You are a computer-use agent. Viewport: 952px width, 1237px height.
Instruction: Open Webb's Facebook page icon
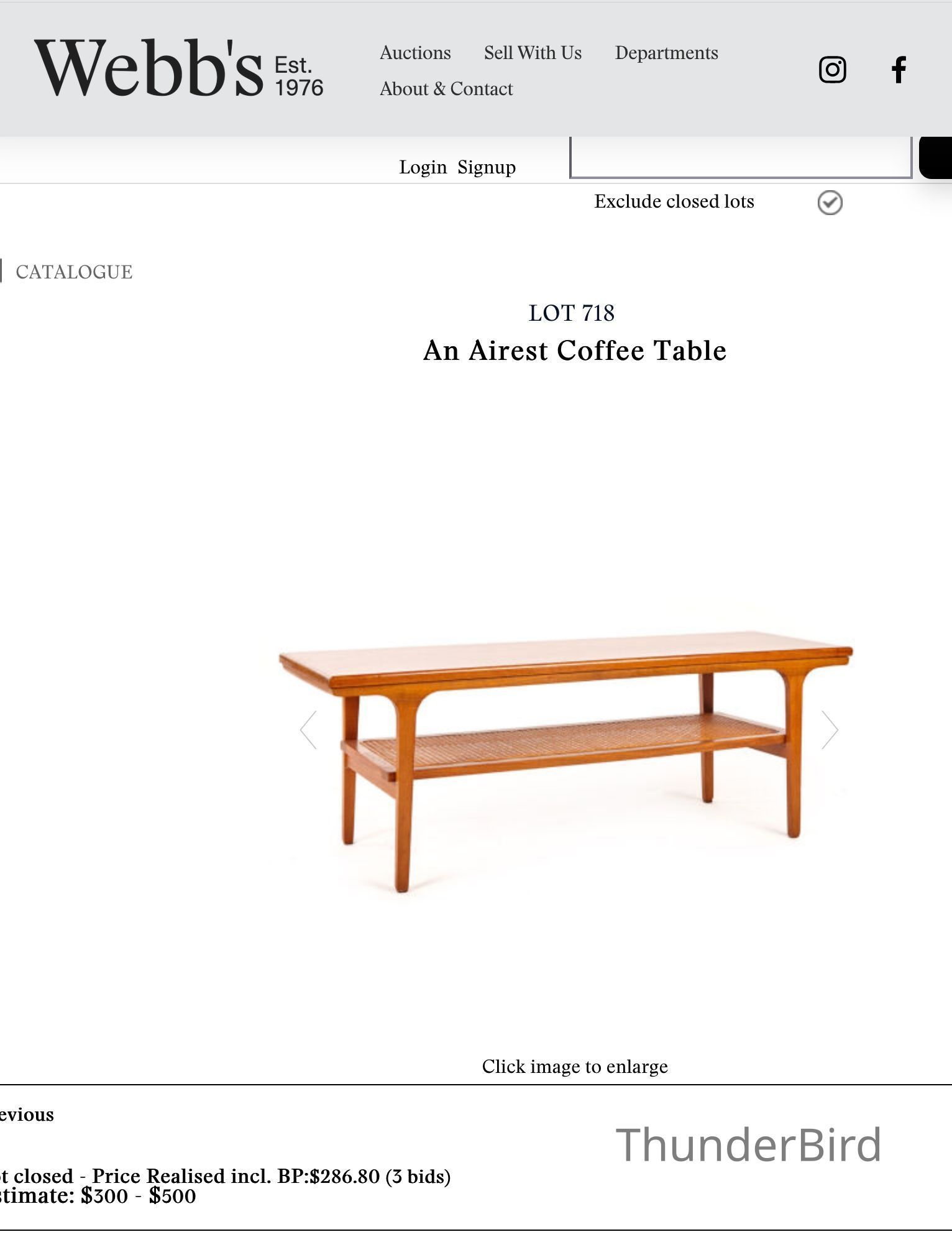[x=899, y=70]
